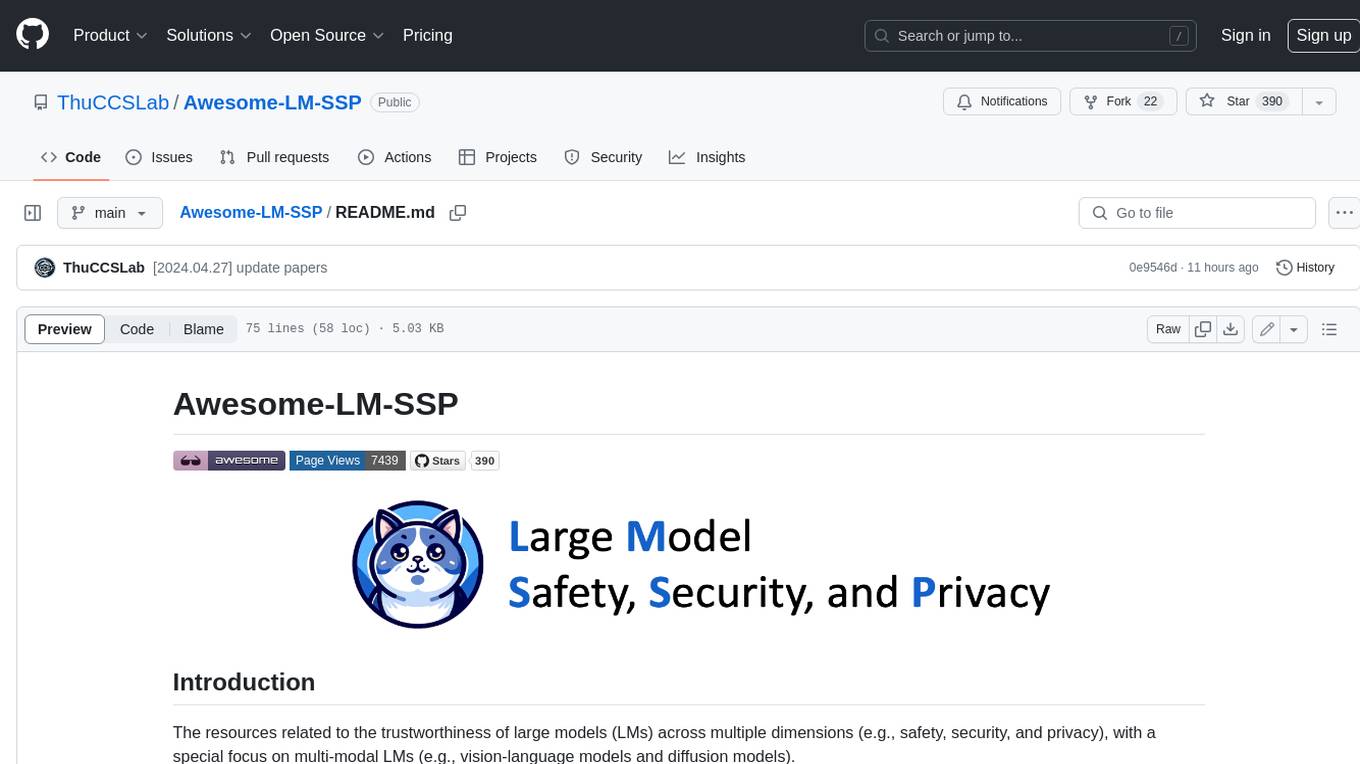
Task: Open the cat logo banner image
Action: pyautogui.click(x=701, y=564)
